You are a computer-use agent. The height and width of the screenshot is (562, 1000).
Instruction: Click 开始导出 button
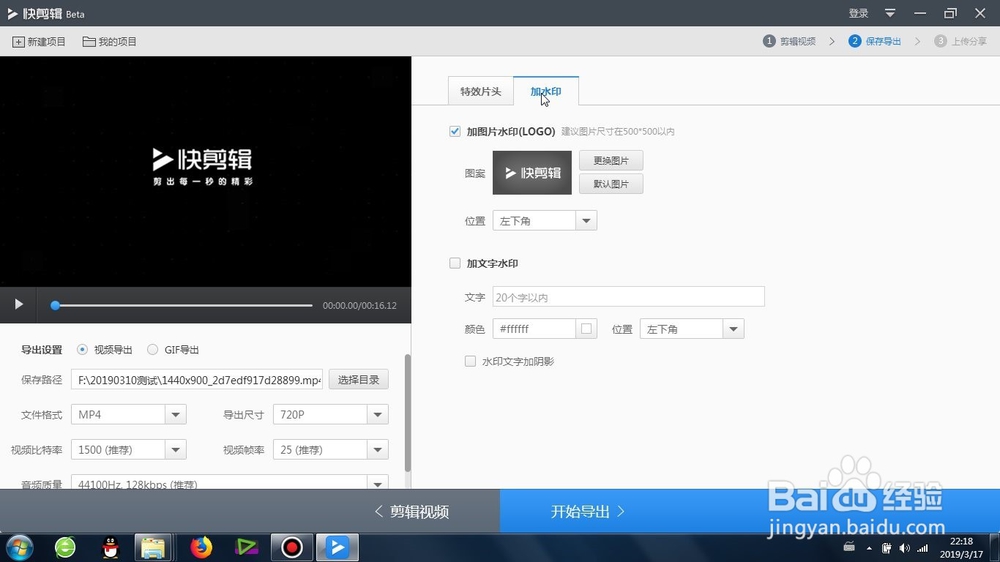(587, 512)
